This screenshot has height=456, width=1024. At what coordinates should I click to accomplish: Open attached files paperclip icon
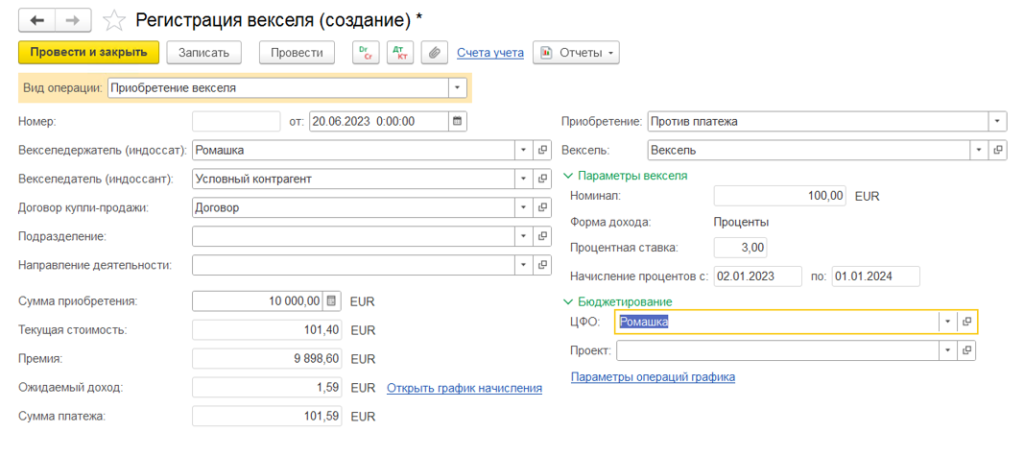coord(433,53)
